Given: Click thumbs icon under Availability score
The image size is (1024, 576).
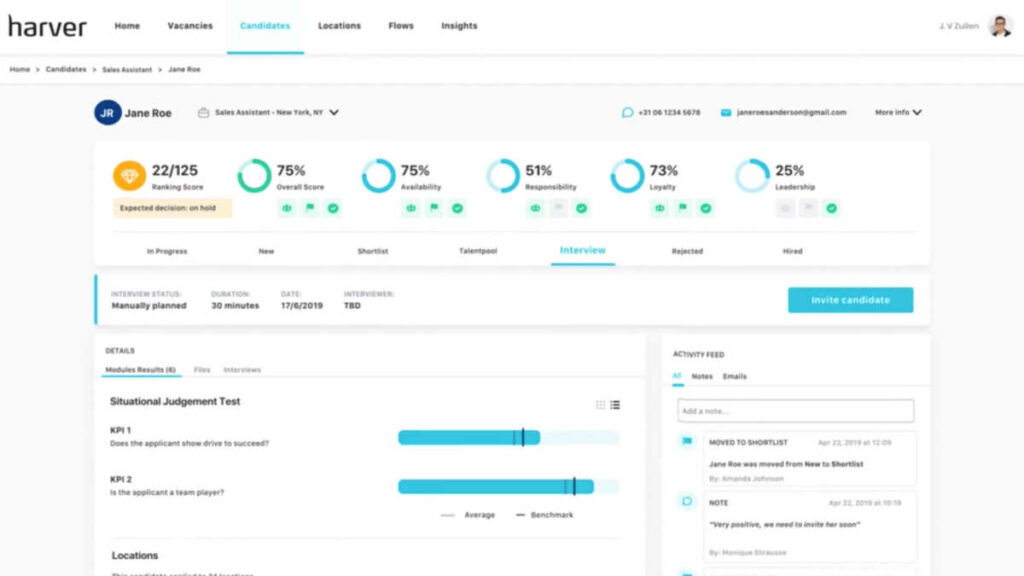Looking at the screenshot, I should (x=411, y=208).
